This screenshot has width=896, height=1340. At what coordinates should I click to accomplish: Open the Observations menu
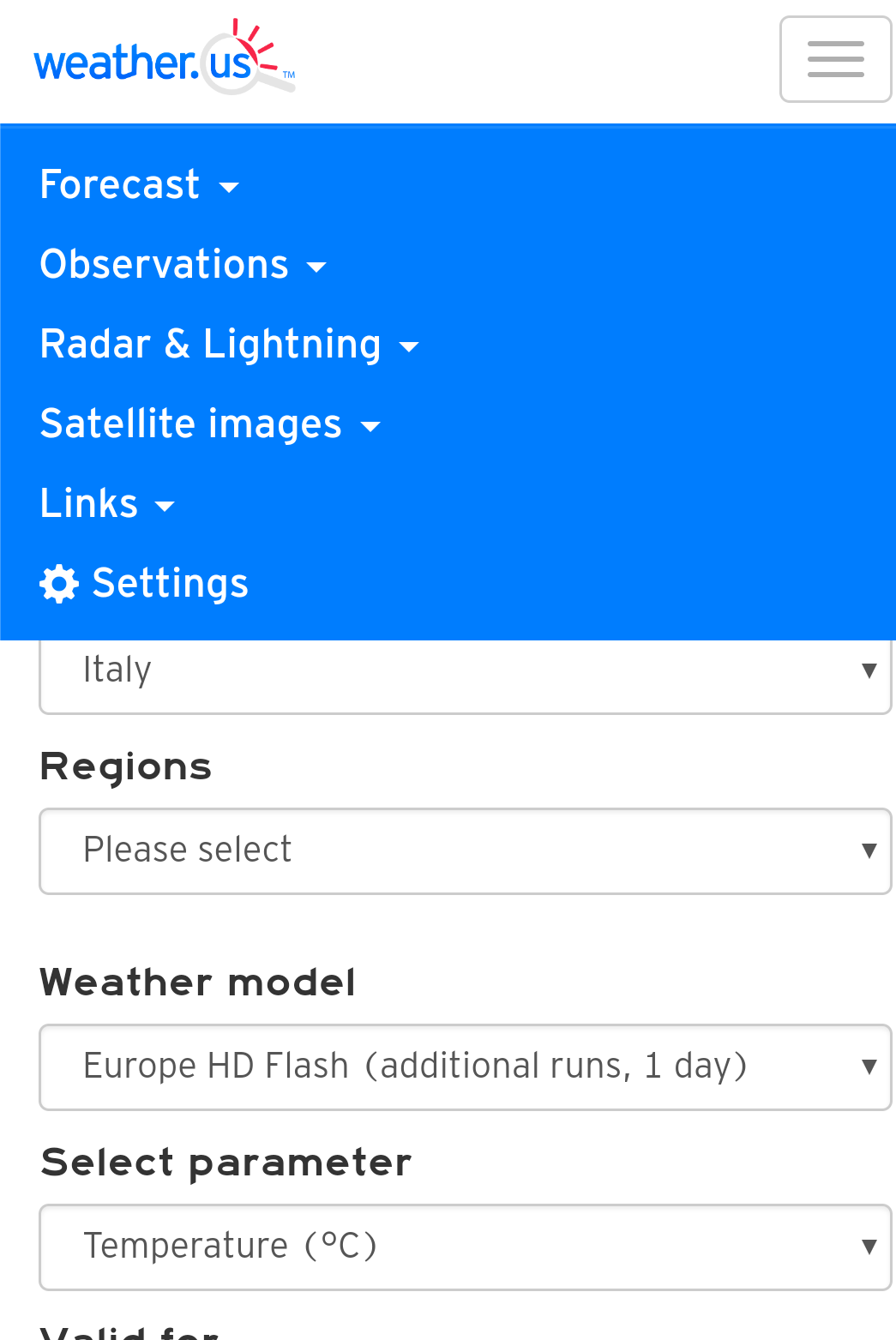(x=164, y=264)
